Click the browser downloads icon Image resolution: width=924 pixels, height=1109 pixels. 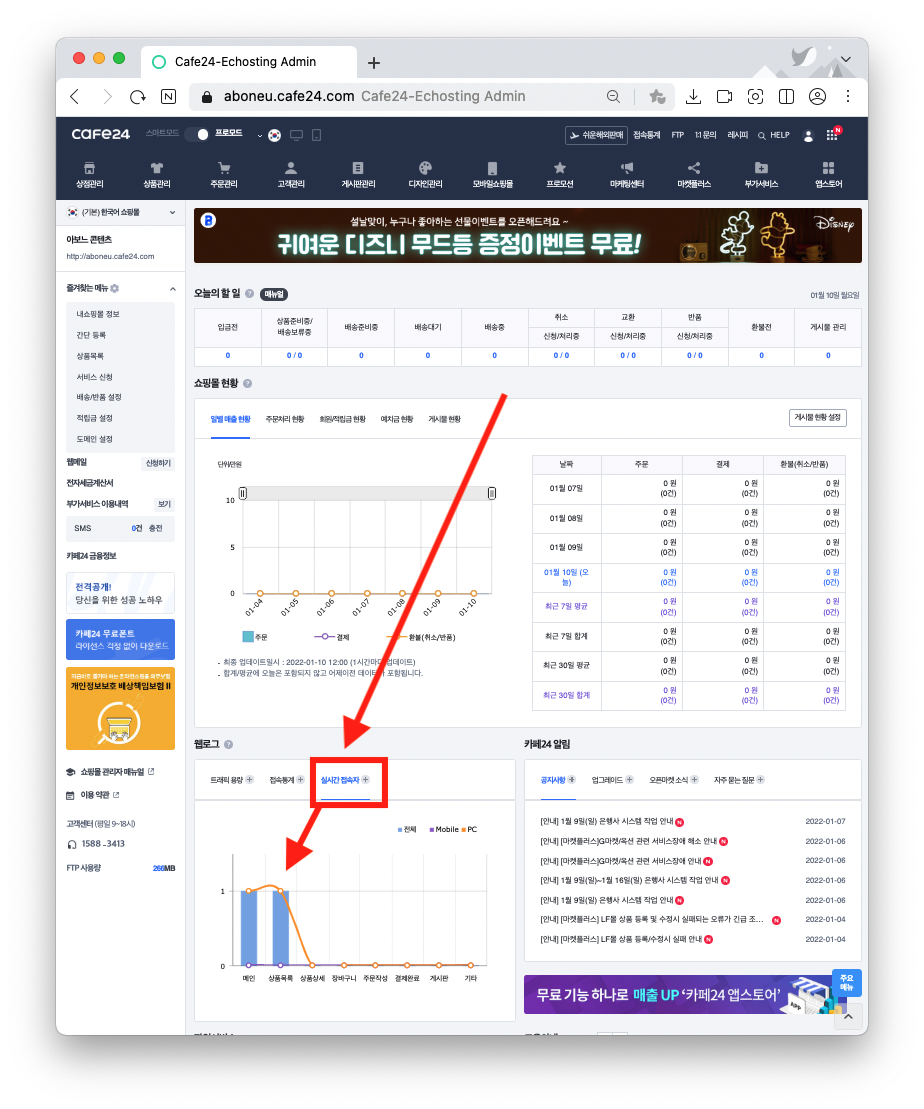(693, 97)
